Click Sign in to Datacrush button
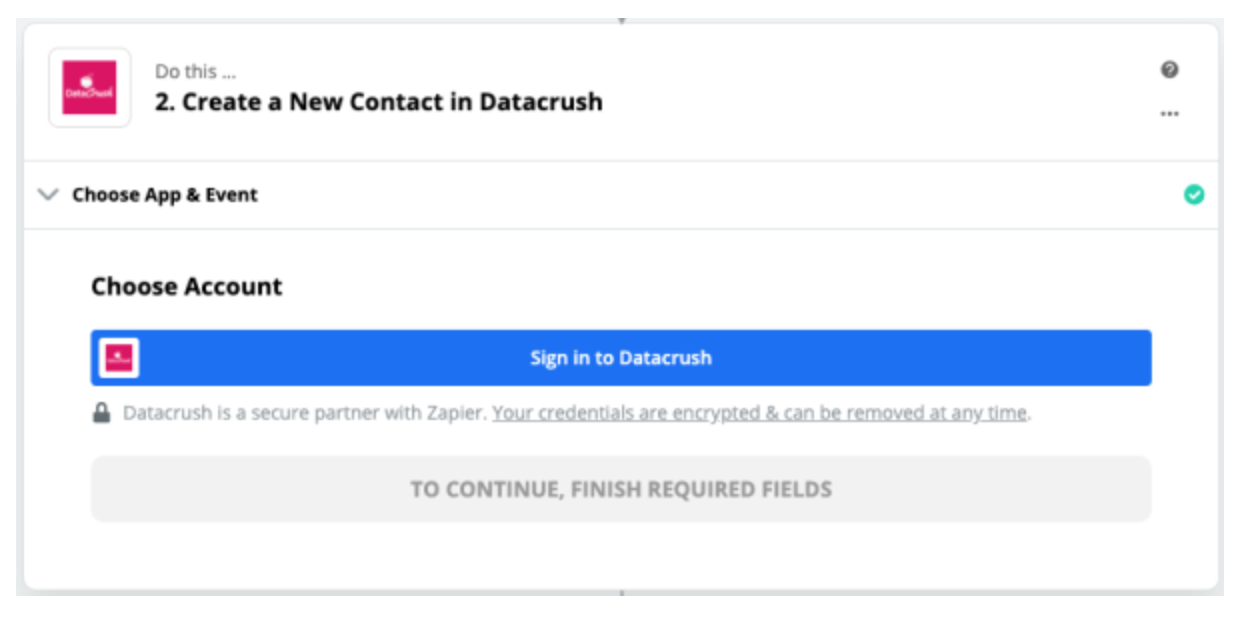 (621, 358)
